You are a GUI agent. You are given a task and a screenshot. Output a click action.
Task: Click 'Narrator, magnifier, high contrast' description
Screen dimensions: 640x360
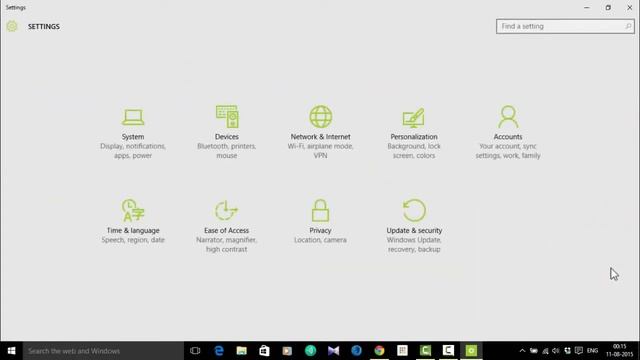[227, 244]
